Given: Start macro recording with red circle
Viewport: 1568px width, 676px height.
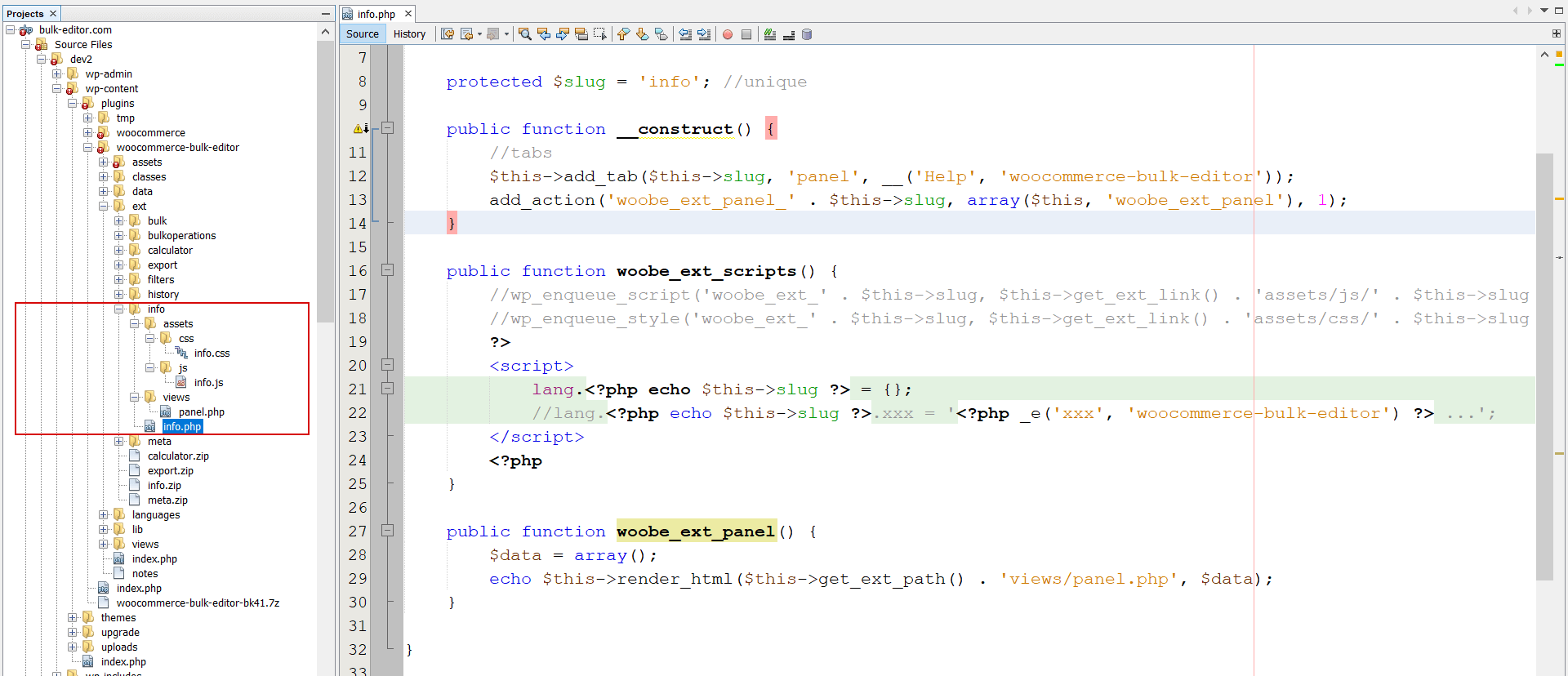Looking at the screenshot, I should pyautogui.click(x=728, y=34).
